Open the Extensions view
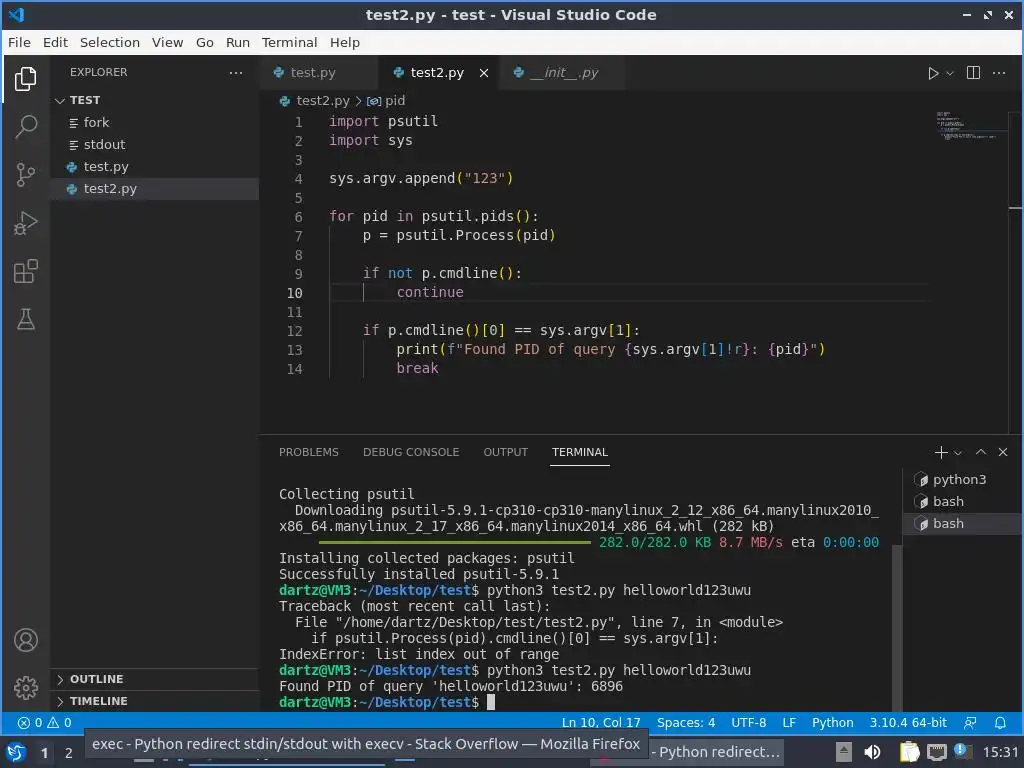 (25, 272)
